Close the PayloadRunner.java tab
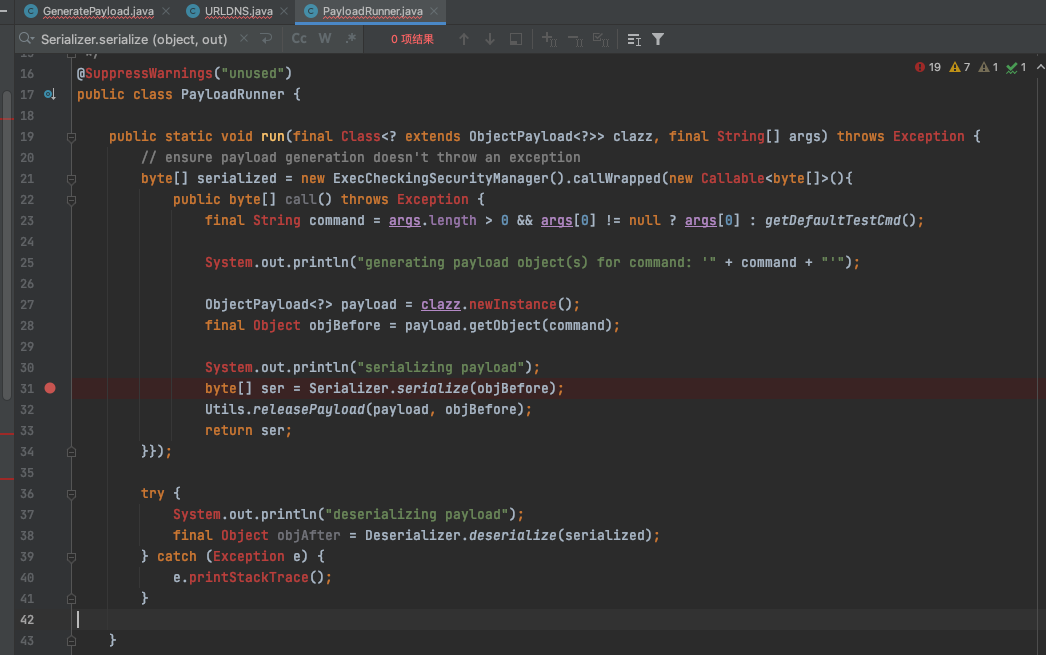This screenshot has height=655, width=1046. 434,11
